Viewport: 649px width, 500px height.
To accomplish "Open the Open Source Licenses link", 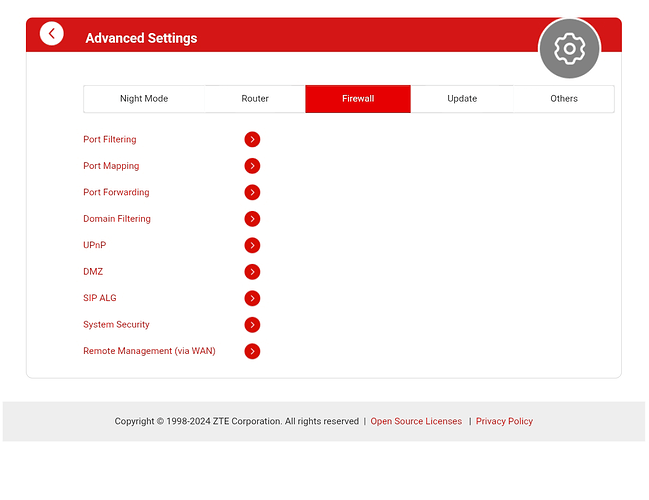I will (416, 422).
